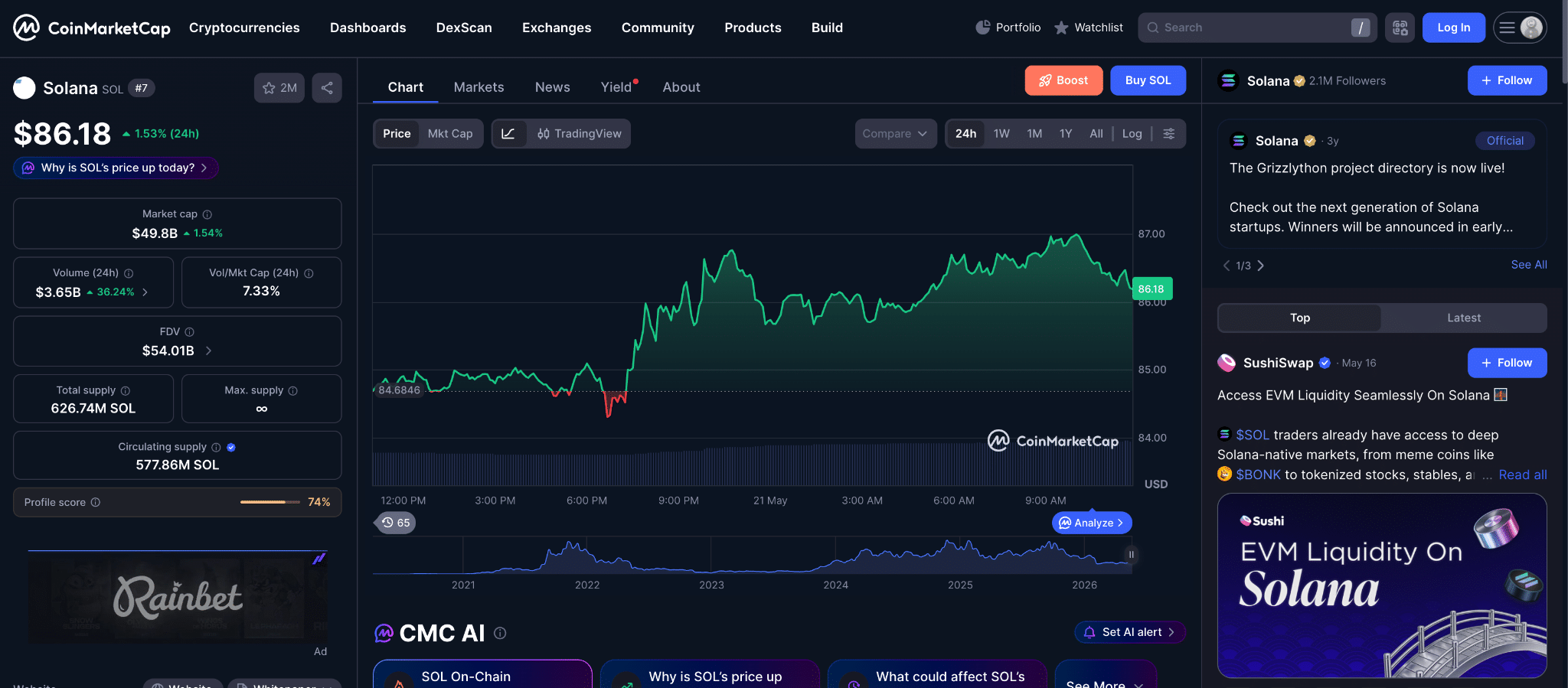
Task: Go to previous Solana post arrow
Action: 1227,266
